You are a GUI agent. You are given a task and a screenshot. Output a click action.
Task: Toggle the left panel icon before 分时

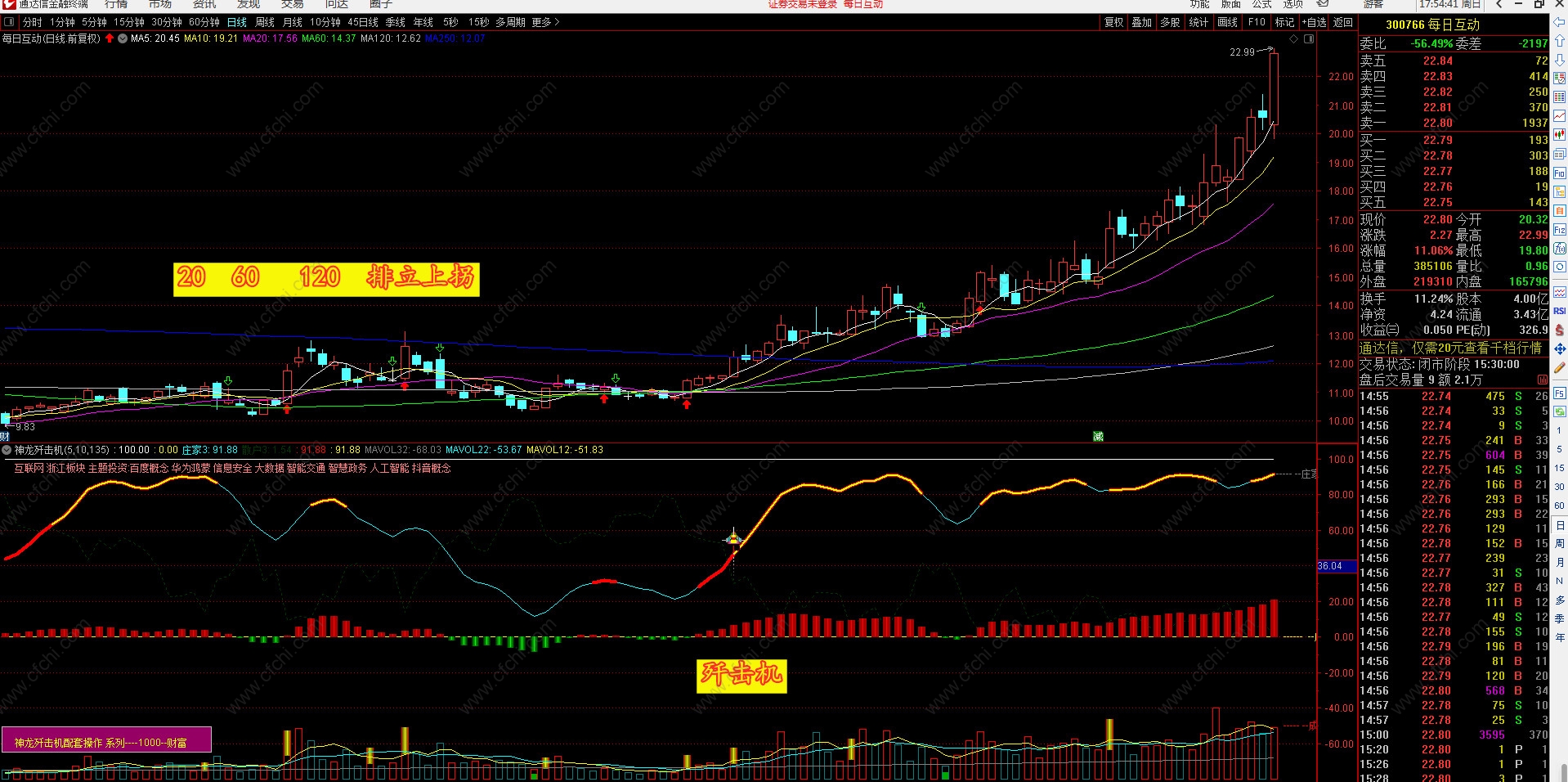click(10, 22)
